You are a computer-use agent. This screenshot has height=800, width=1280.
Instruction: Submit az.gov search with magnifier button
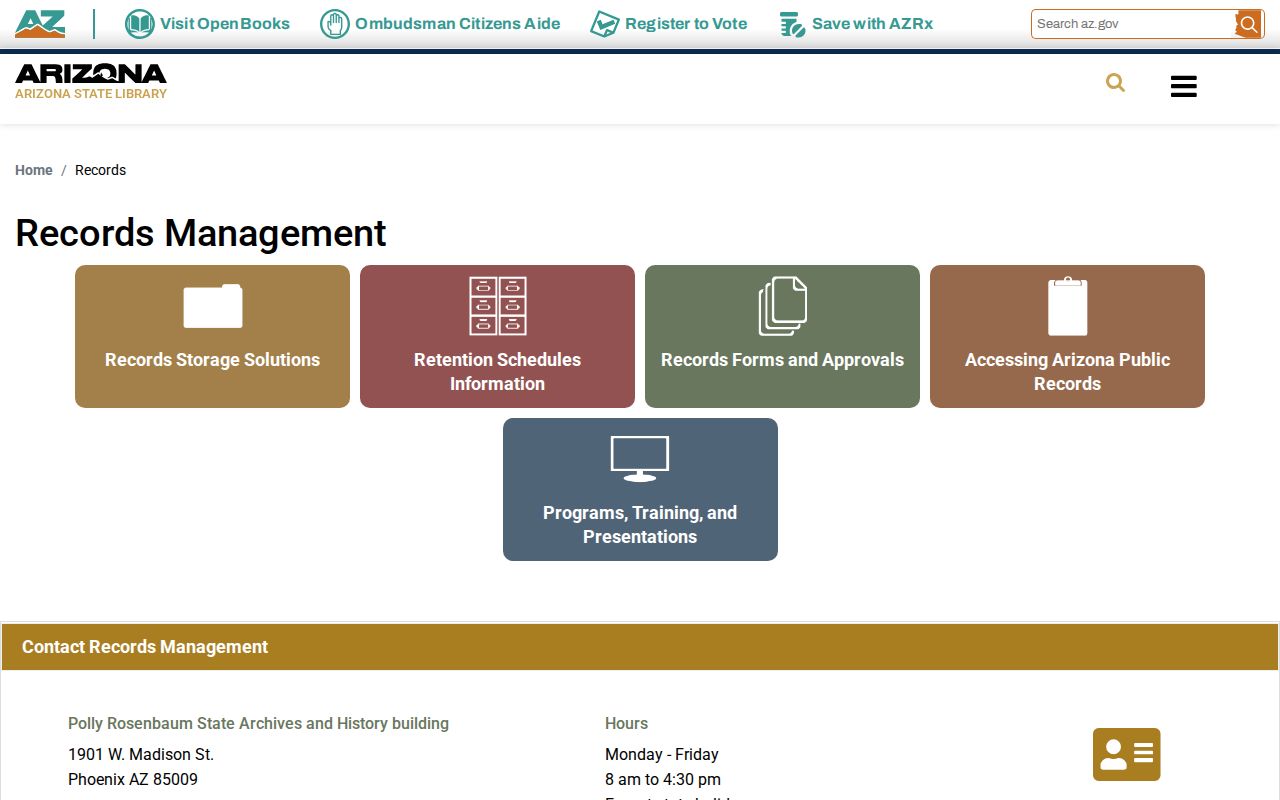point(1249,24)
